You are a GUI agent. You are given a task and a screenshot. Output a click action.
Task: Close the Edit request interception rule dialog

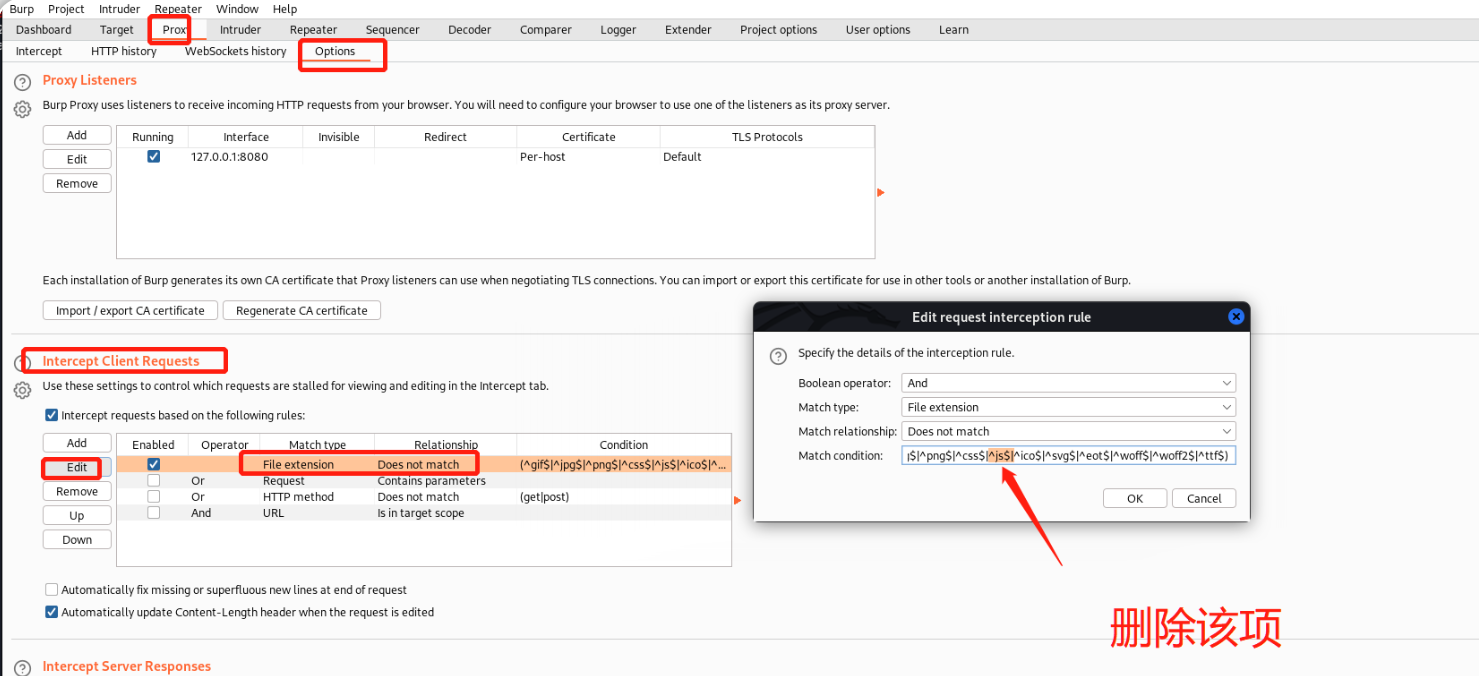(x=1235, y=317)
